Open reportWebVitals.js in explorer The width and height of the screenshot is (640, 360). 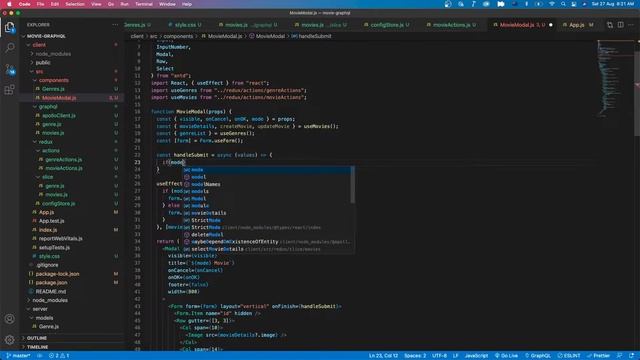(60, 238)
